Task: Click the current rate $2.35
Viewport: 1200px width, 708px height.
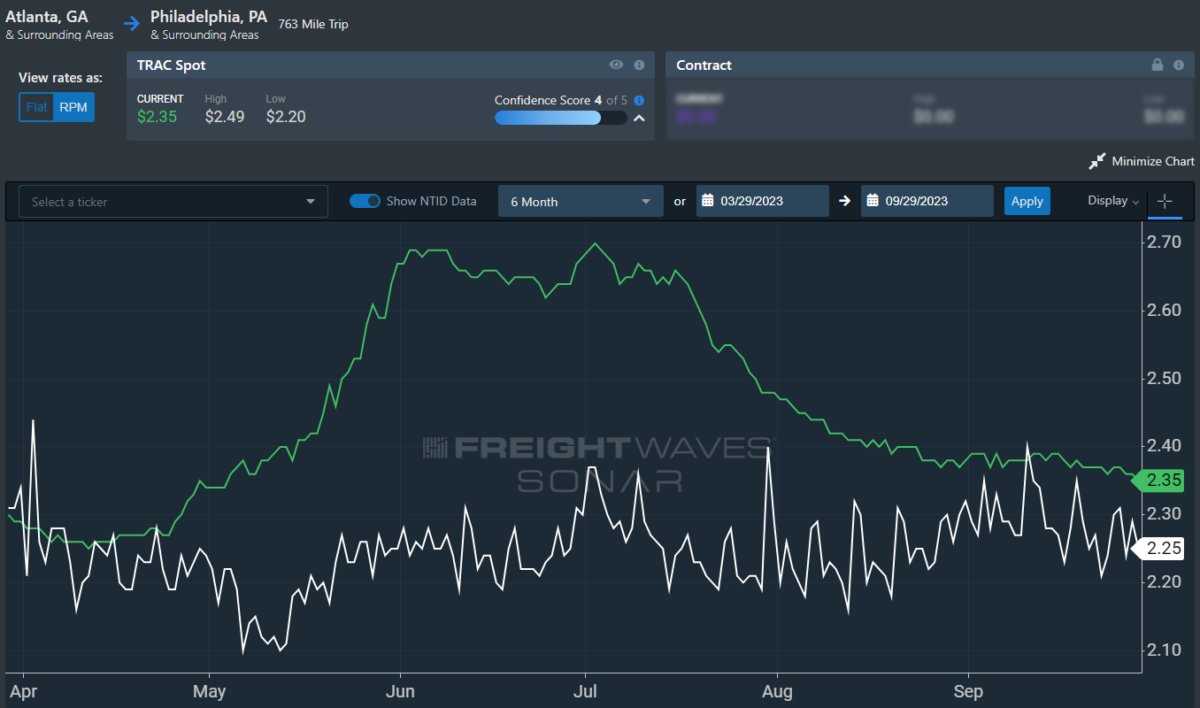Action: 156,116
